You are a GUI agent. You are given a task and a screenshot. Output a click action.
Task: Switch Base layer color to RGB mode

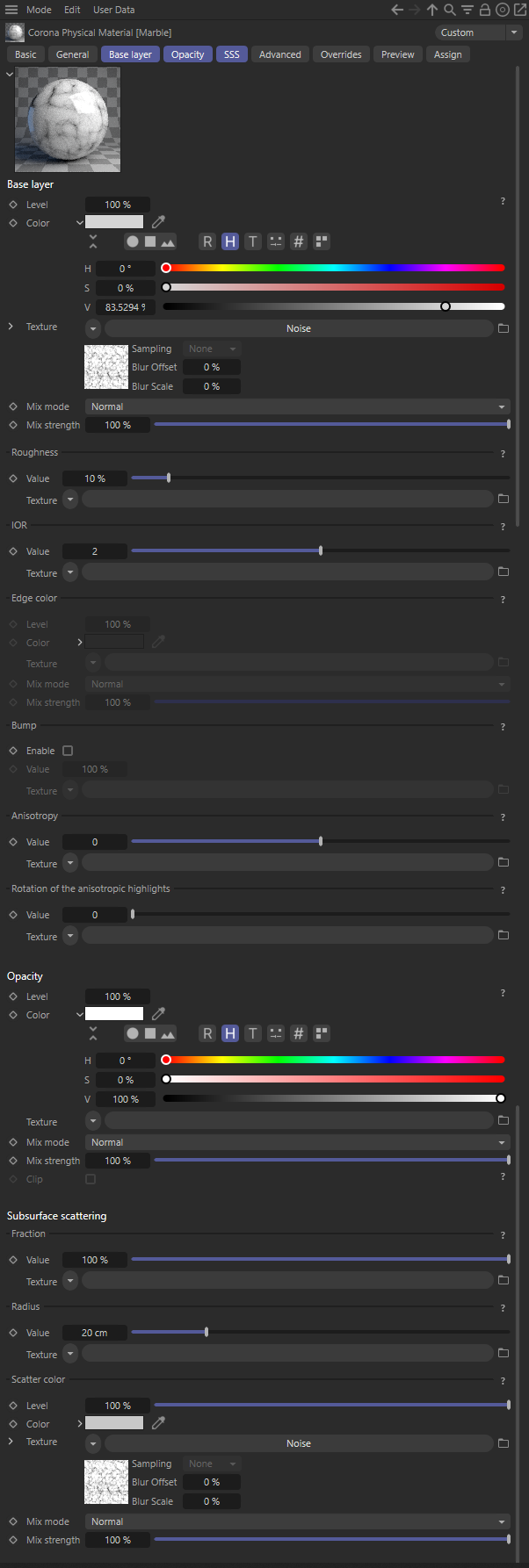207,241
